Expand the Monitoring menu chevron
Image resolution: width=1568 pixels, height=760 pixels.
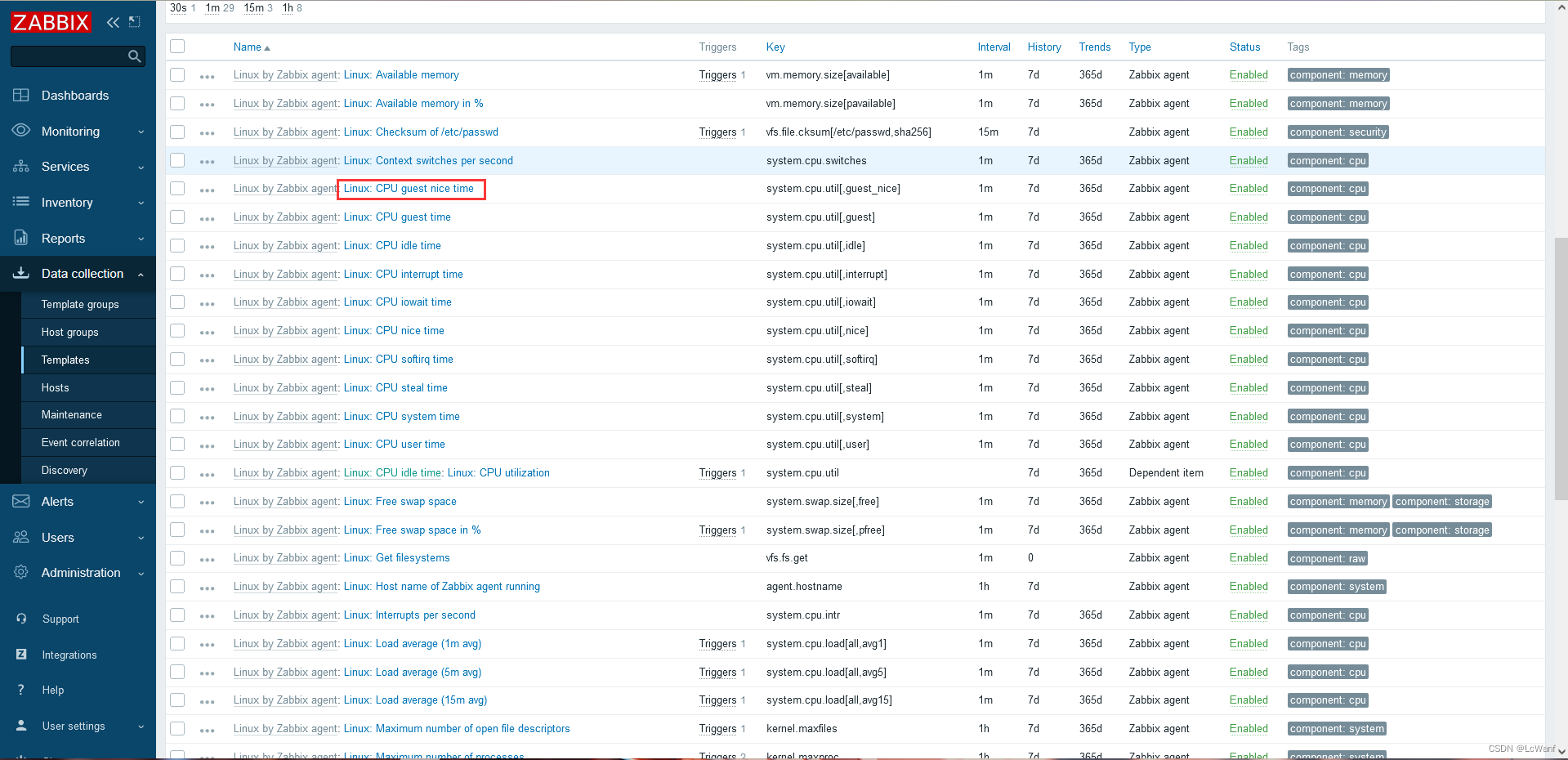tap(141, 132)
